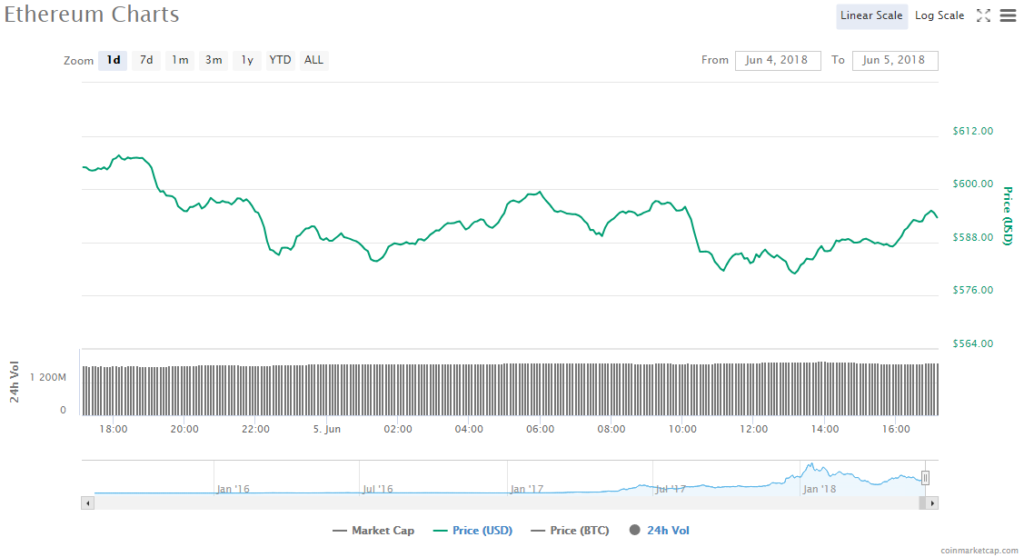Click the scrollbar left arrow
This screenshot has width=1024, height=557.
coord(88,503)
